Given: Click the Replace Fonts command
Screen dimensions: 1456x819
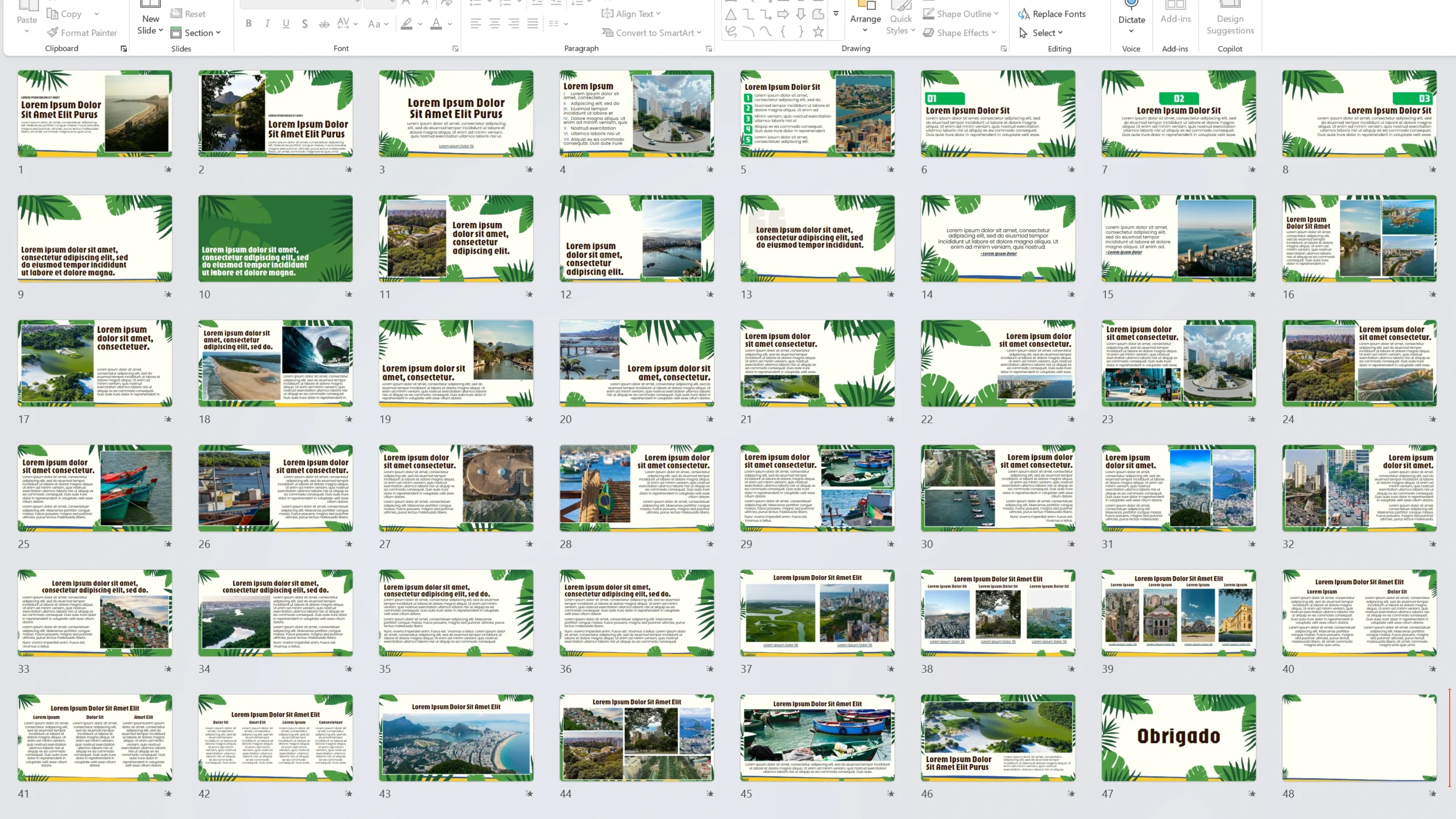Looking at the screenshot, I should (x=1052, y=14).
